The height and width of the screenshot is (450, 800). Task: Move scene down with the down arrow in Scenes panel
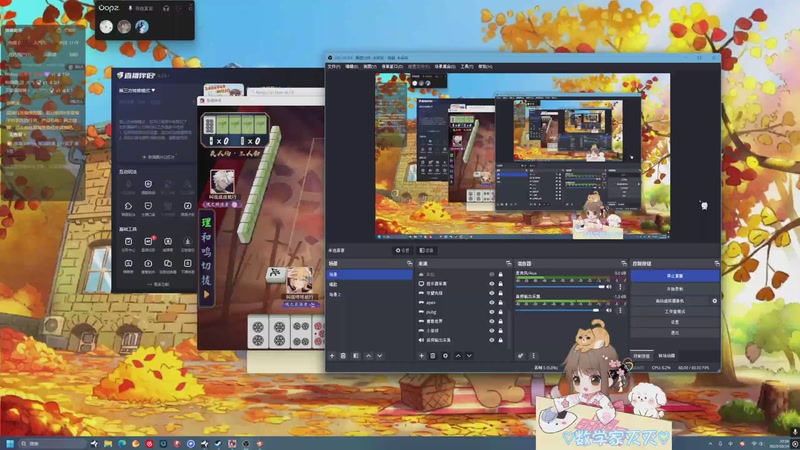380,356
